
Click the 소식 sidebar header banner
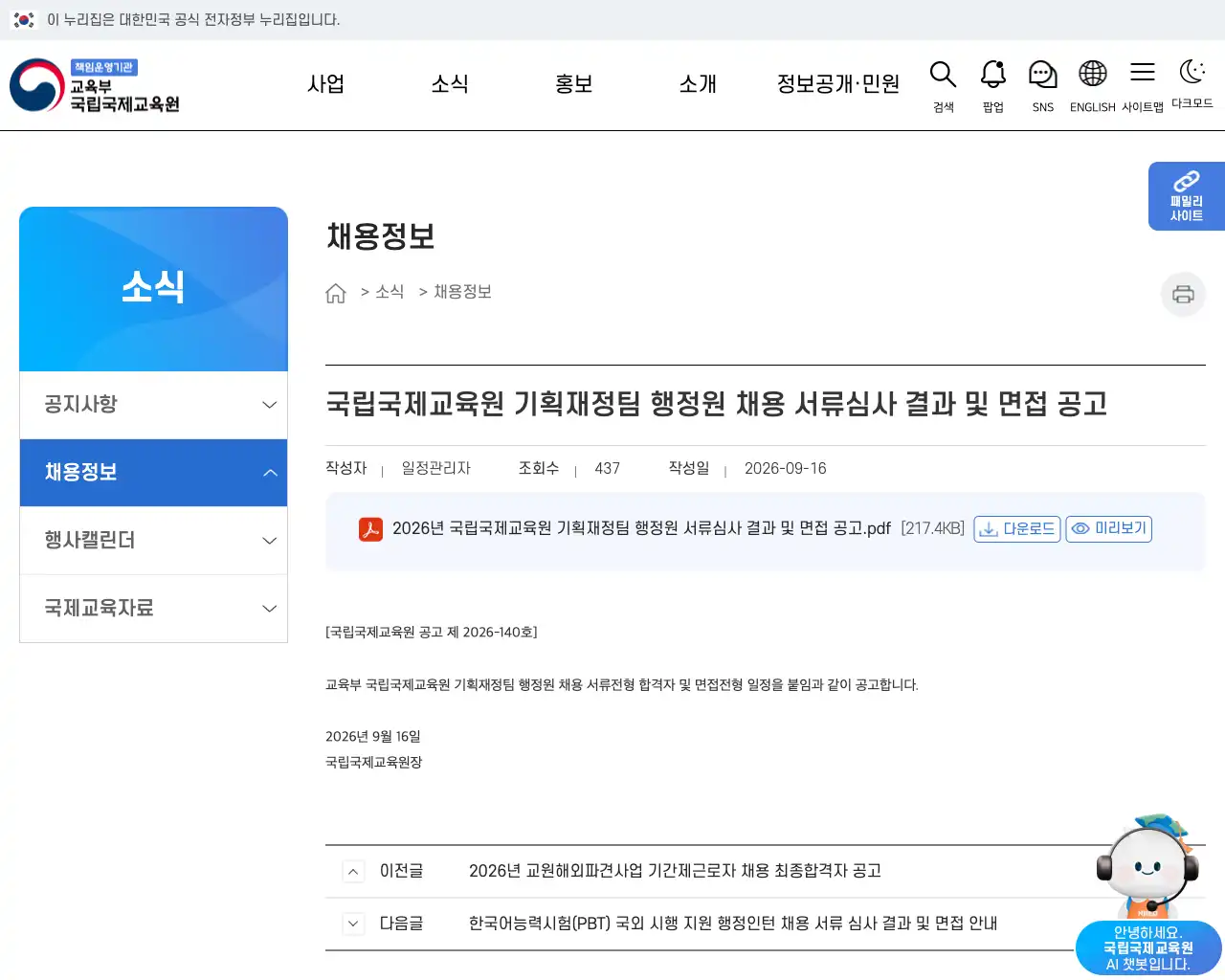(x=153, y=289)
